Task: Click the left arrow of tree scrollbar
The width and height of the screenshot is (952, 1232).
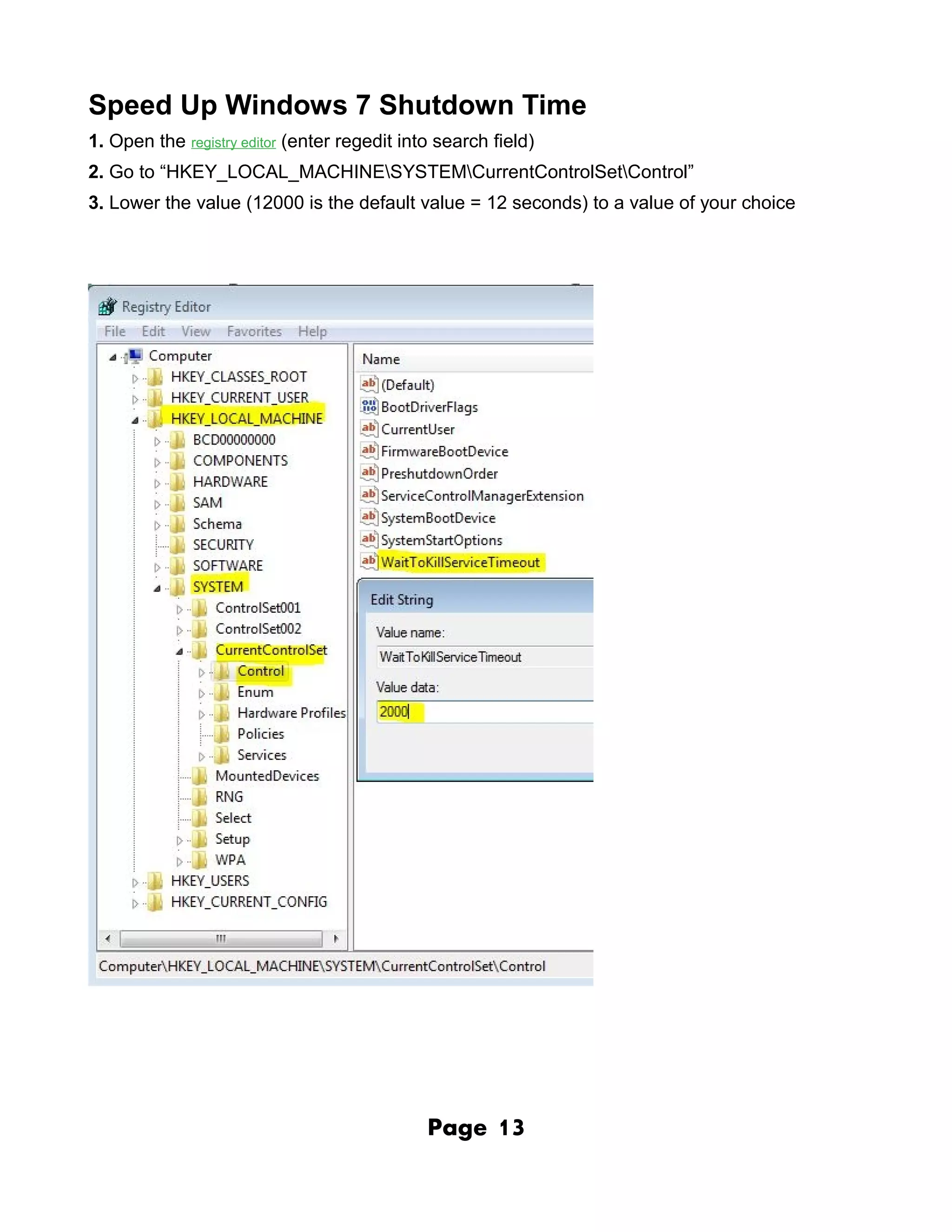Action: 108,939
